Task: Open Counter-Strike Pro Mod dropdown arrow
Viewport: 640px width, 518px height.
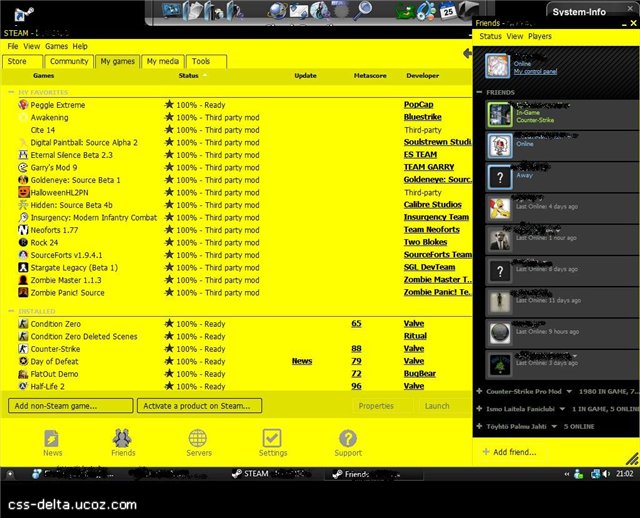Action: [x=569, y=391]
